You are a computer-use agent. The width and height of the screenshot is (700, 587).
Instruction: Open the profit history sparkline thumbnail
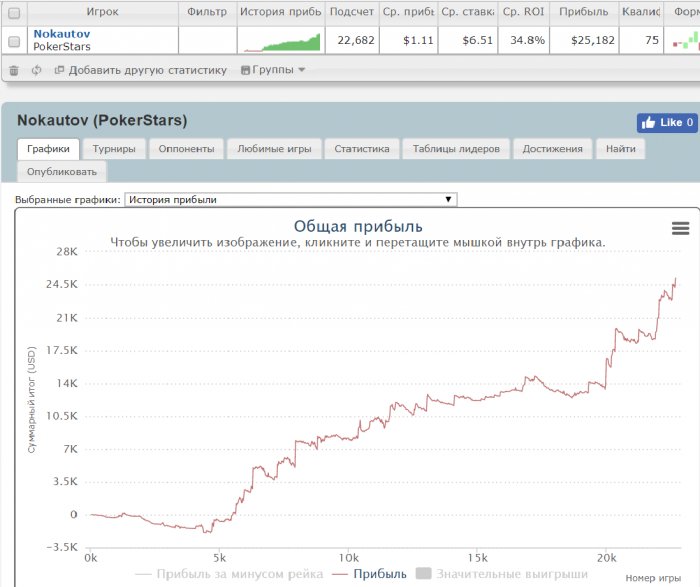click(x=279, y=40)
